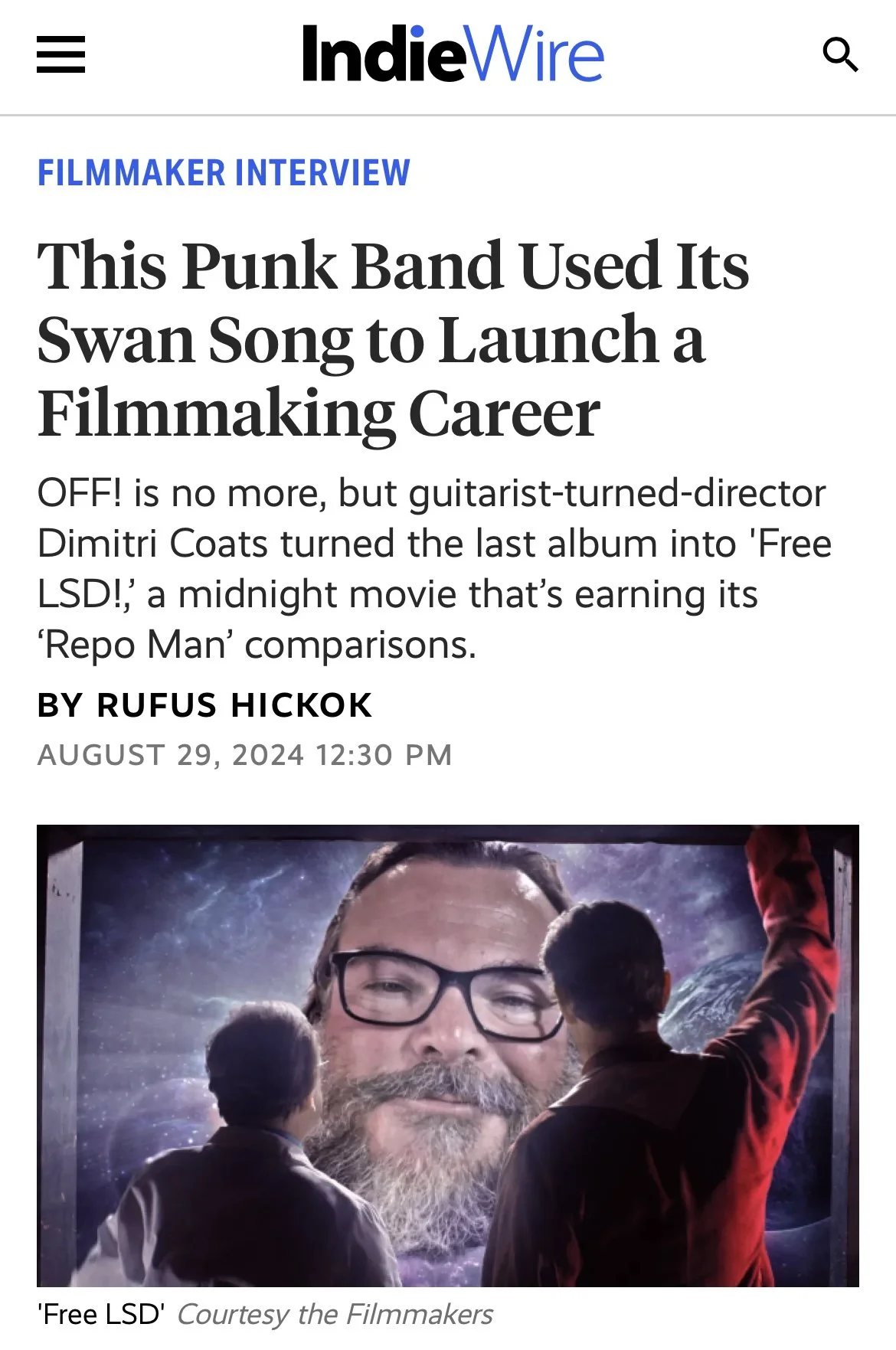Click the word 'BY' before author name
The height and width of the screenshot is (1350, 896).
coord(60,705)
